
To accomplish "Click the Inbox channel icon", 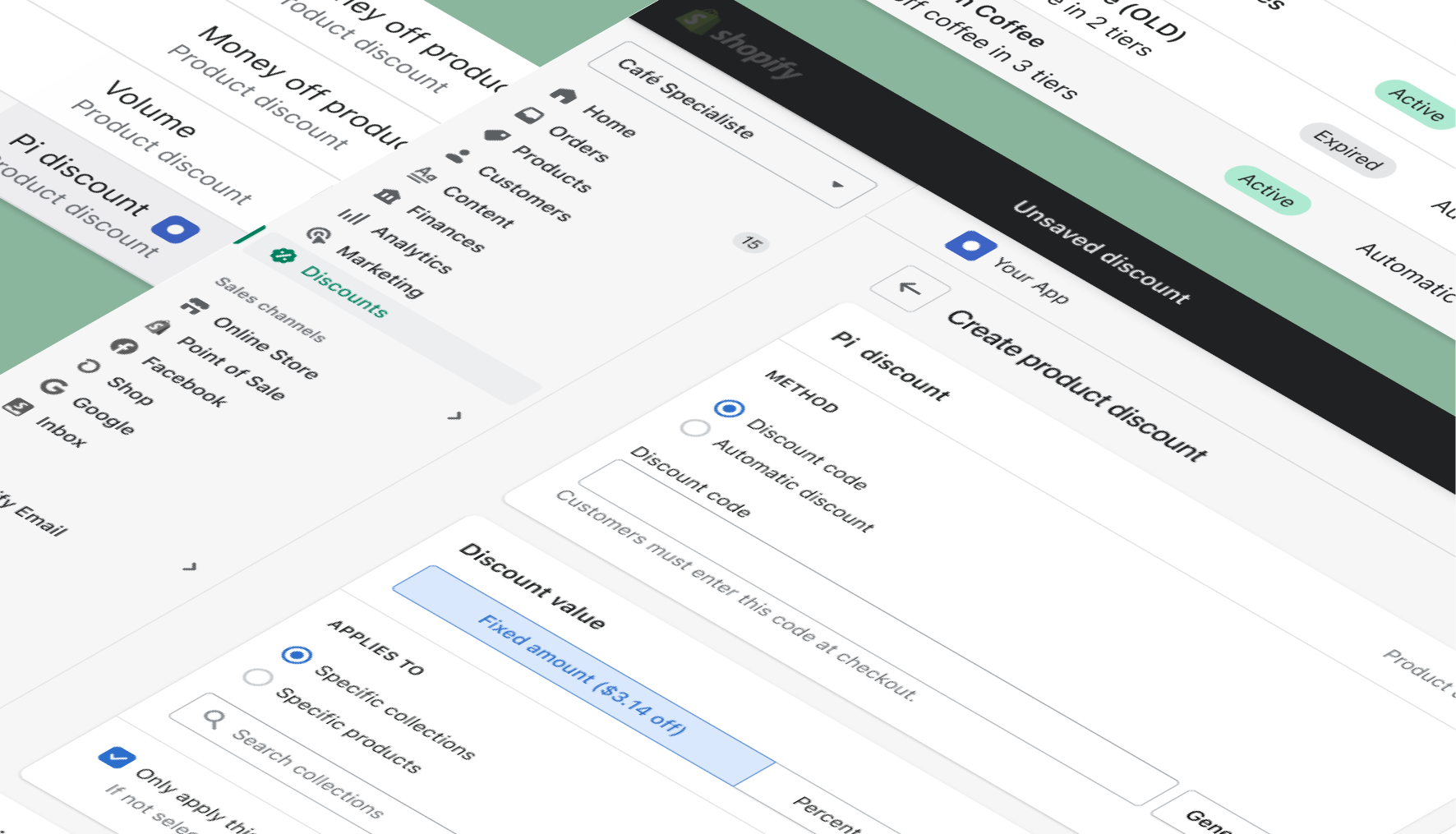I will pyautogui.click(x=18, y=407).
